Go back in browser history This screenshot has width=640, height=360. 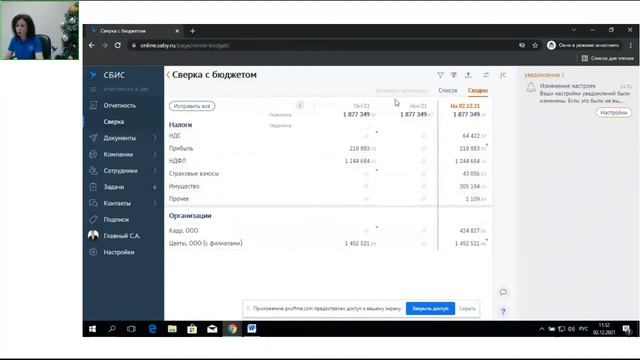(x=91, y=45)
